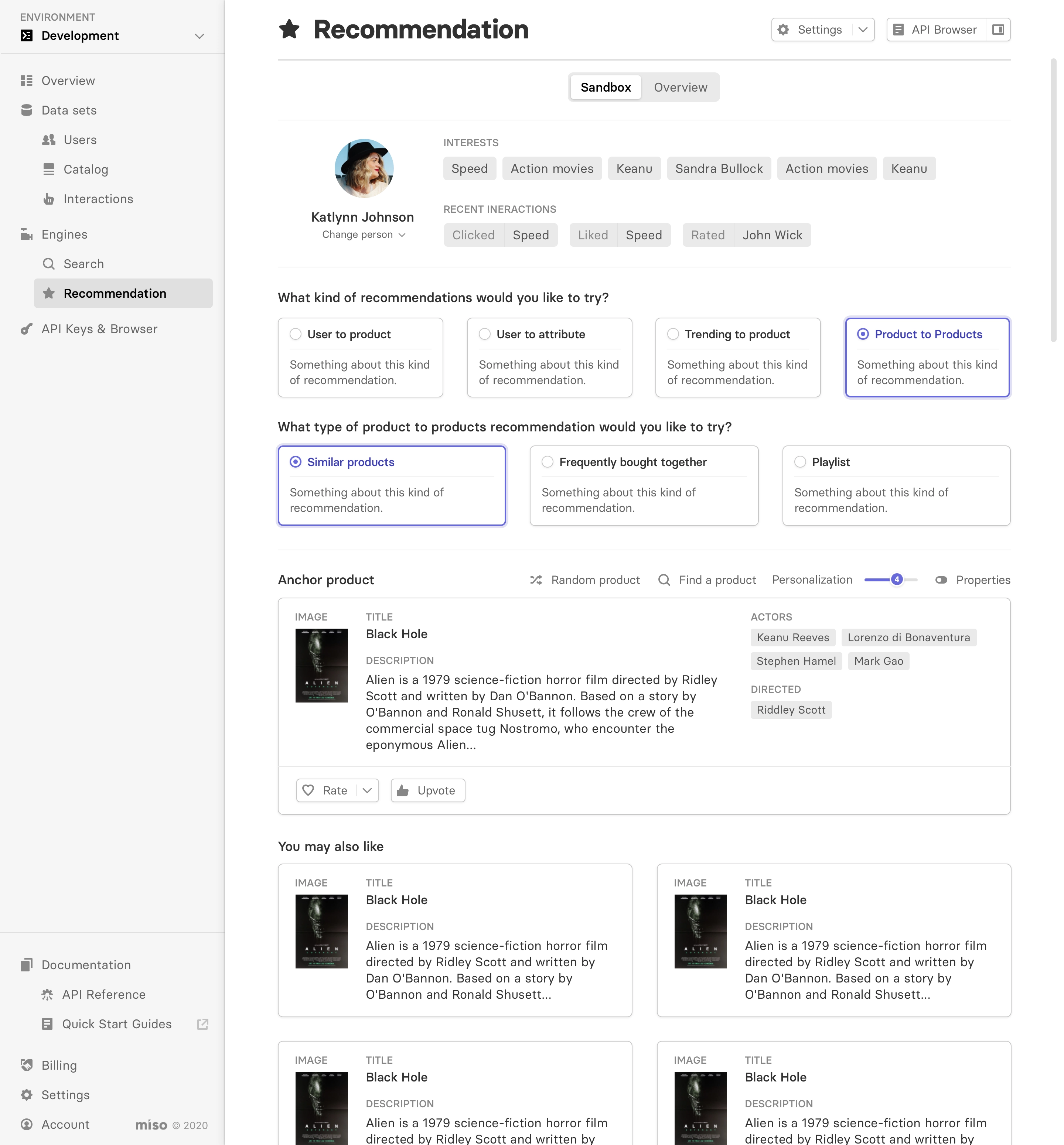Click the Billing icon in sidebar
This screenshot has width=1064, height=1145.
pyautogui.click(x=27, y=1065)
